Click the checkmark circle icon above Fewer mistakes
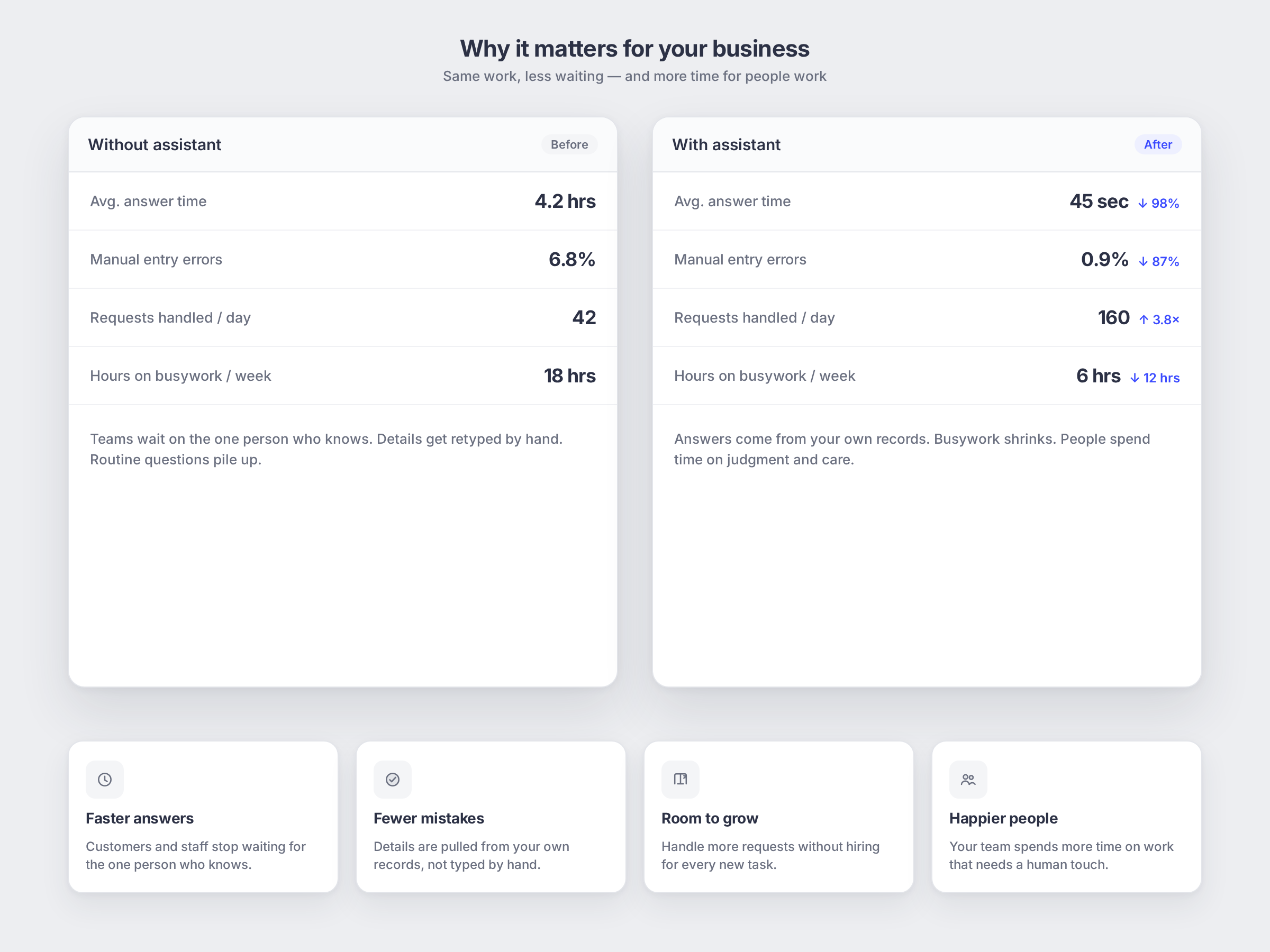The image size is (1270, 952). pos(393,779)
